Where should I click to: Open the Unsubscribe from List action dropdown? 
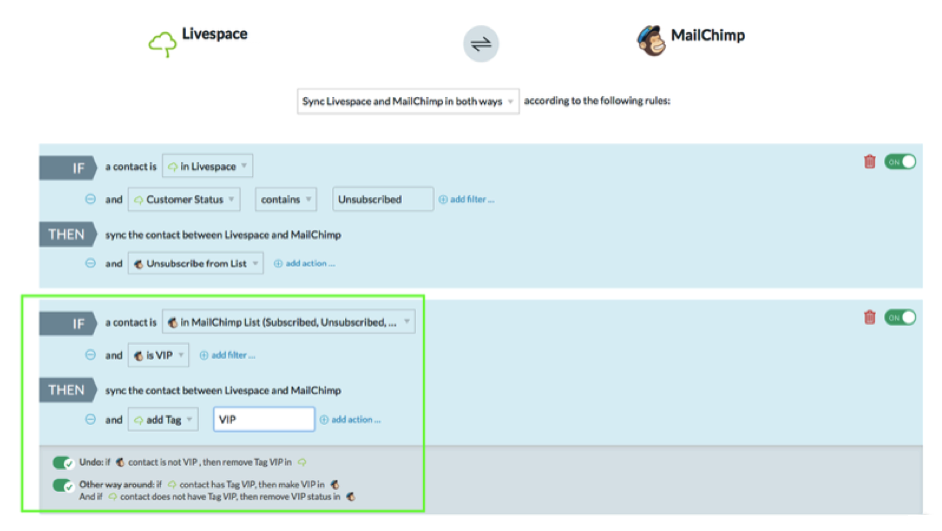195,263
